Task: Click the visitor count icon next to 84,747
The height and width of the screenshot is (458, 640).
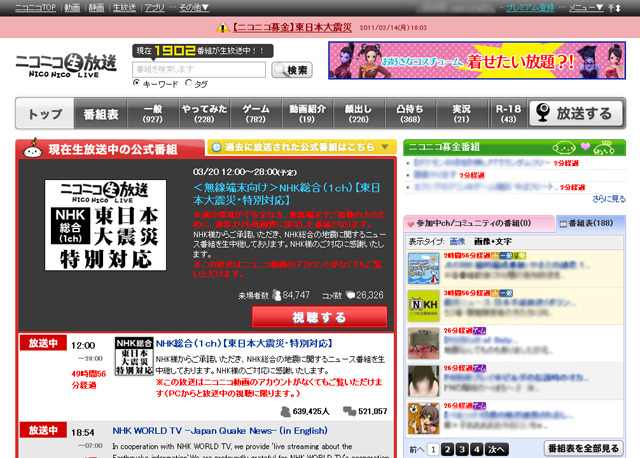Action: [277, 295]
